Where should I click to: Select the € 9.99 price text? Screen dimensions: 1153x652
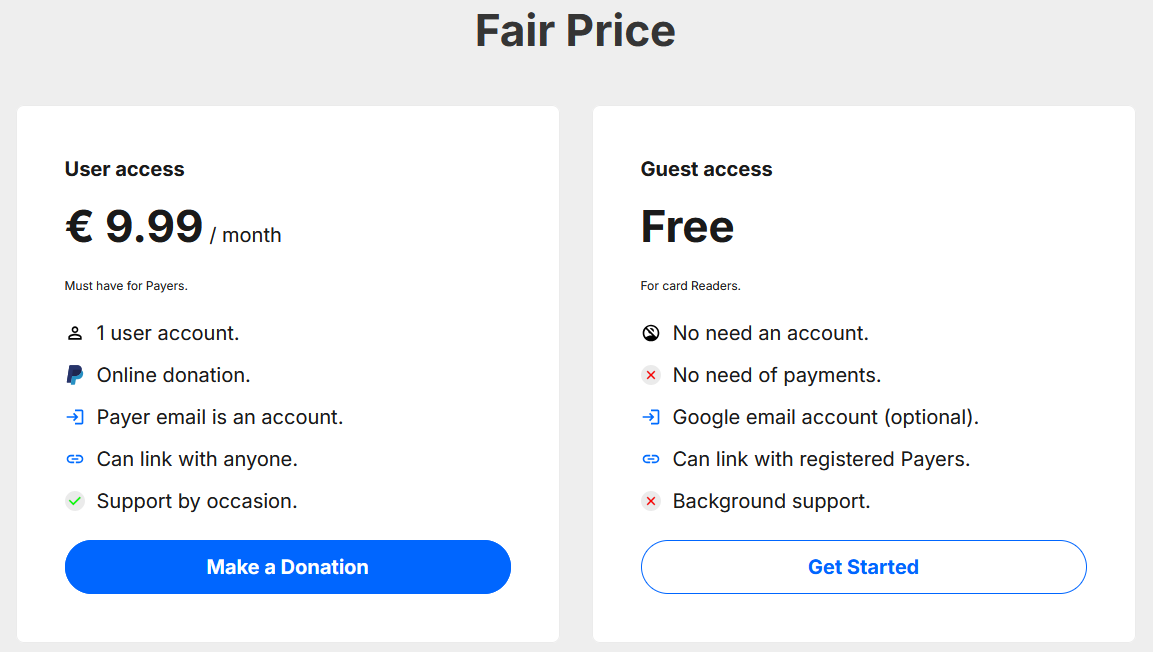(131, 228)
